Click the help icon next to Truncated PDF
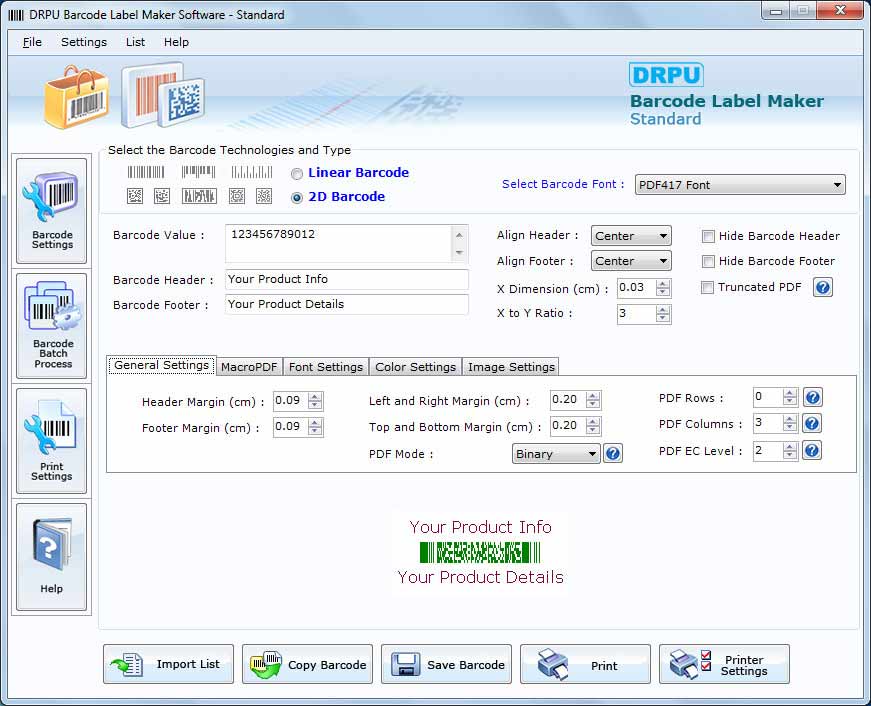Image resolution: width=871 pixels, height=706 pixels. 823,287
